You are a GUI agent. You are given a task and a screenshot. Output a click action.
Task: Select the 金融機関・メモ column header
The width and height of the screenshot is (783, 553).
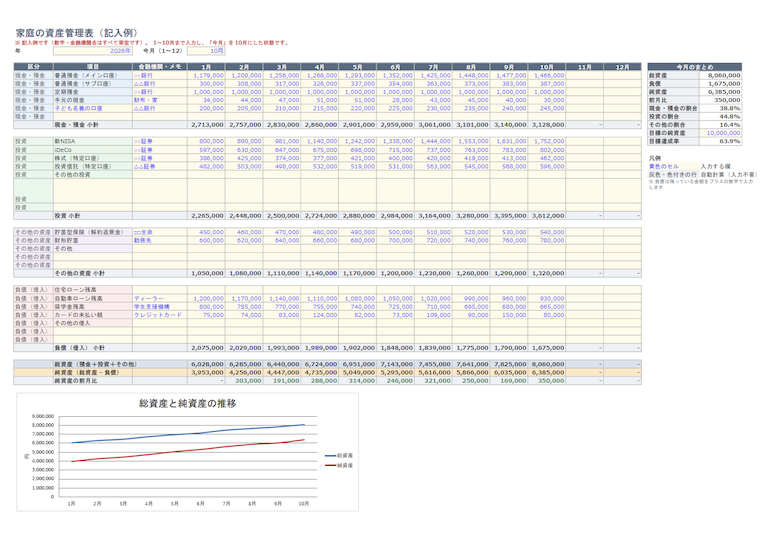[x=160, y=67]
